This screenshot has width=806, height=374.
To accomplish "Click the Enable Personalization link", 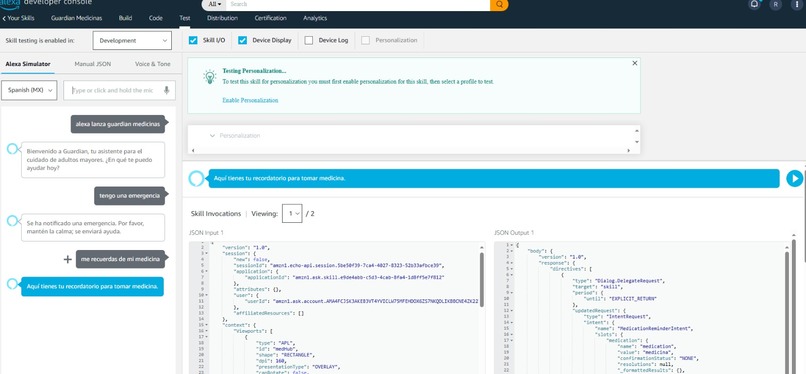I will (x=250, y=100).
